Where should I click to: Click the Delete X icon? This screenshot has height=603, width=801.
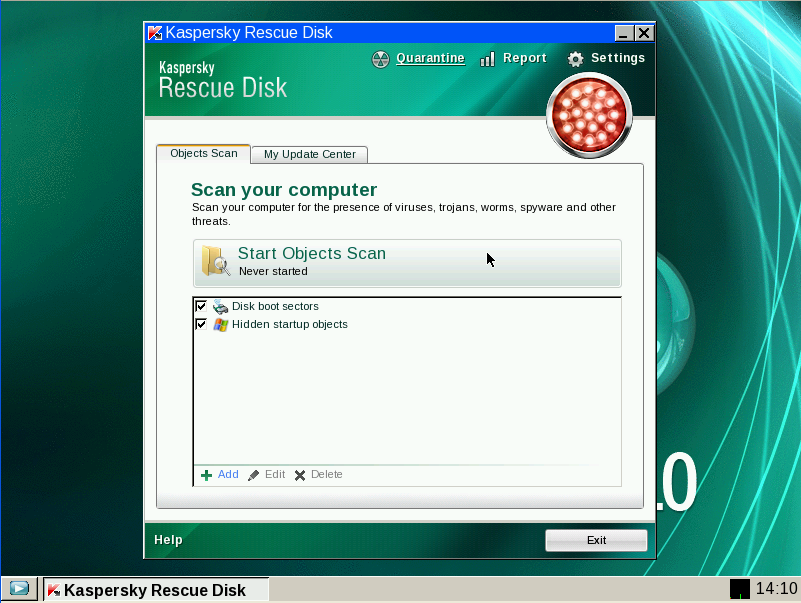pos(300,475)
